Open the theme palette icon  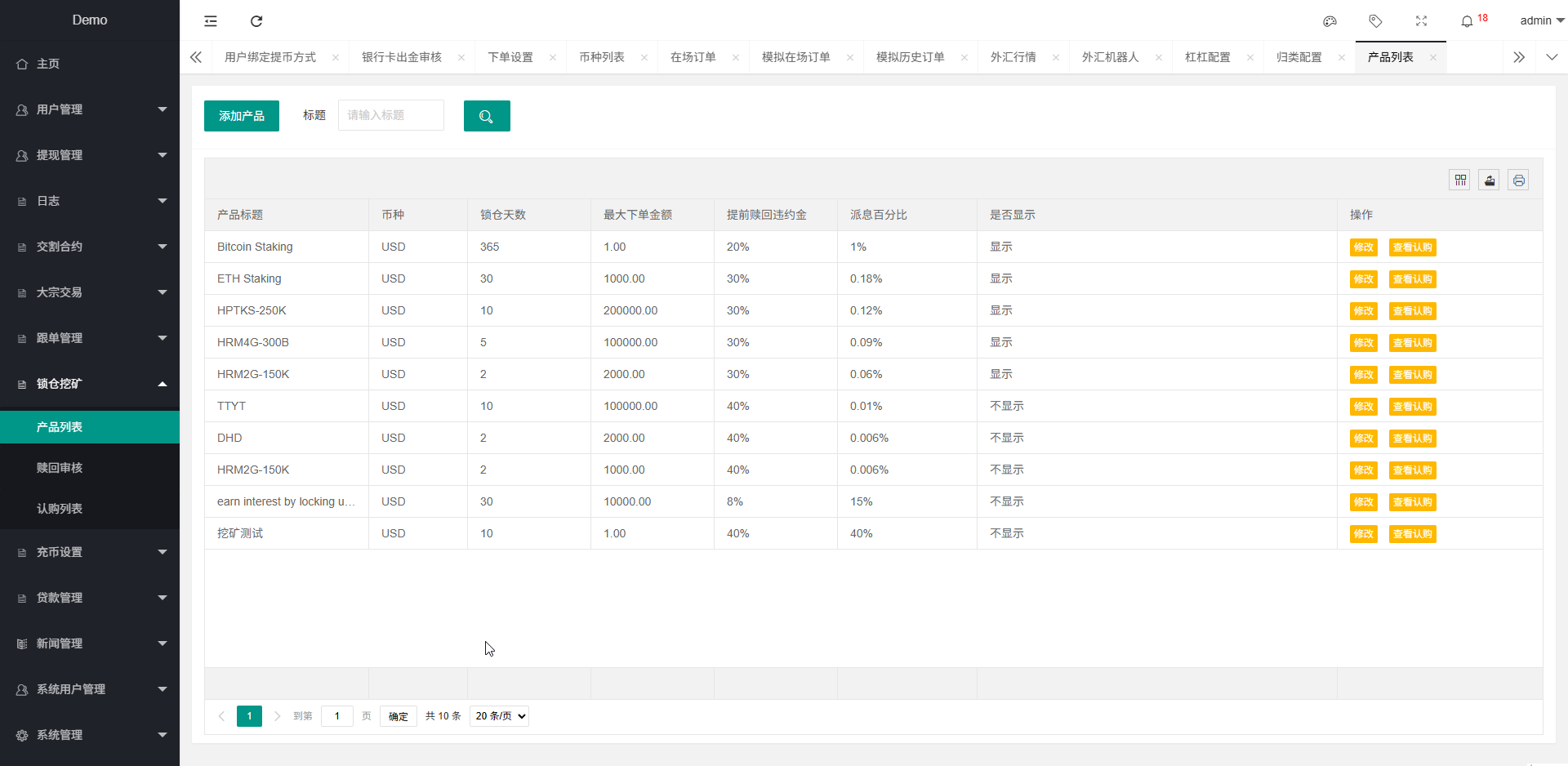pyautogui.click(x=1330, y=21)
